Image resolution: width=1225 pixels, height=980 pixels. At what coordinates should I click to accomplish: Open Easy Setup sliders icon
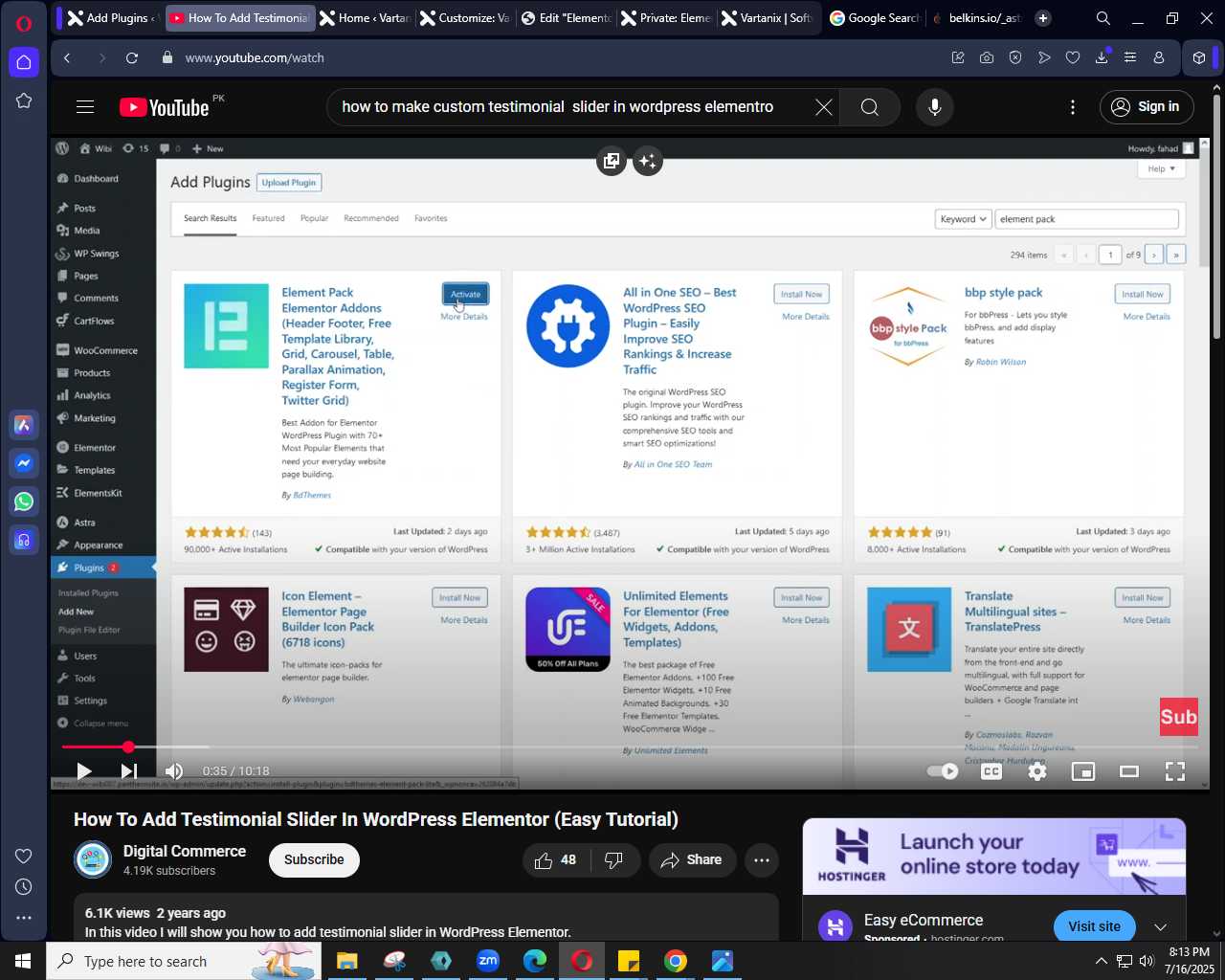(1130, 58)
